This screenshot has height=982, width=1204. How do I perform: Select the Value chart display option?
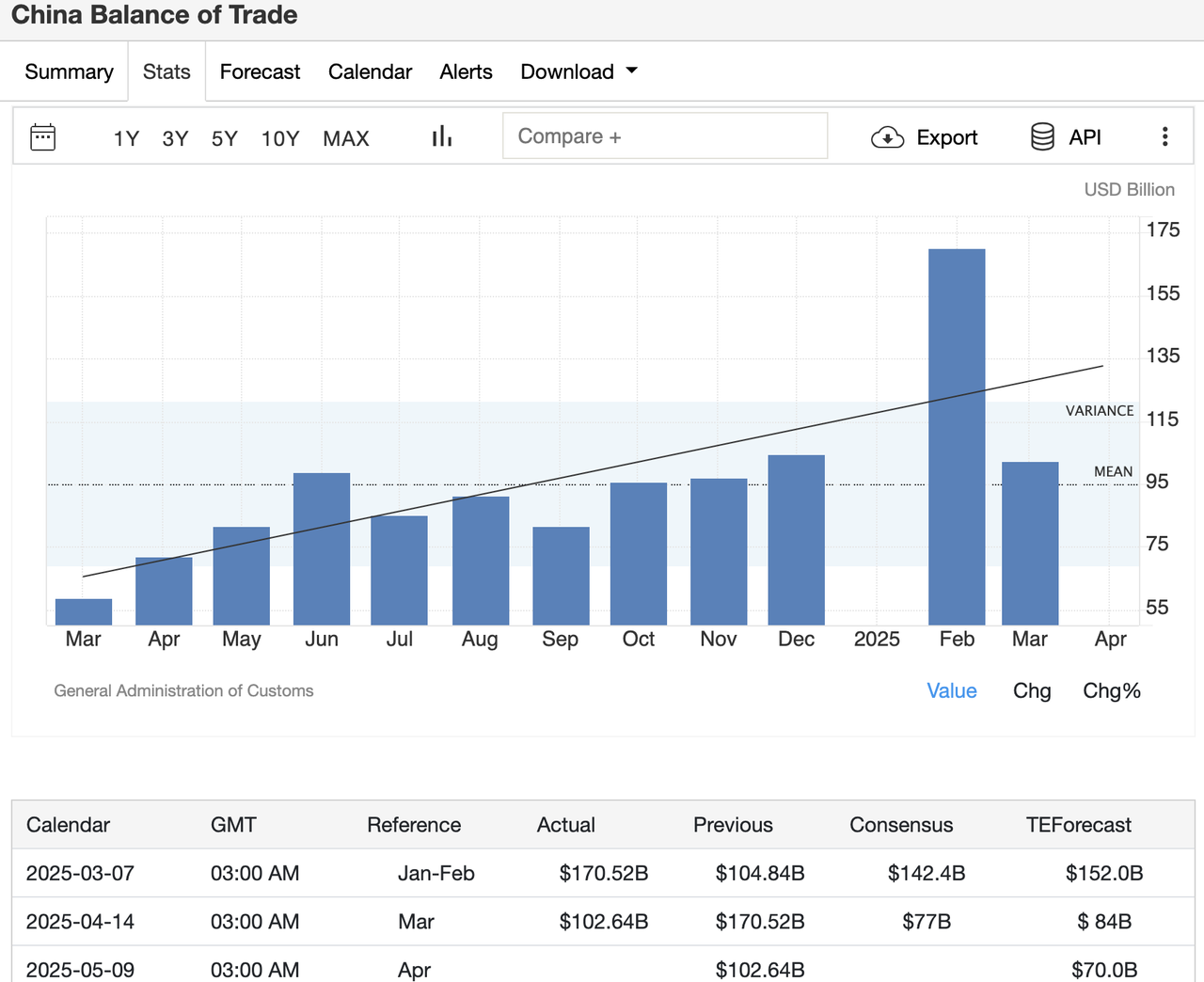[951, 690]
